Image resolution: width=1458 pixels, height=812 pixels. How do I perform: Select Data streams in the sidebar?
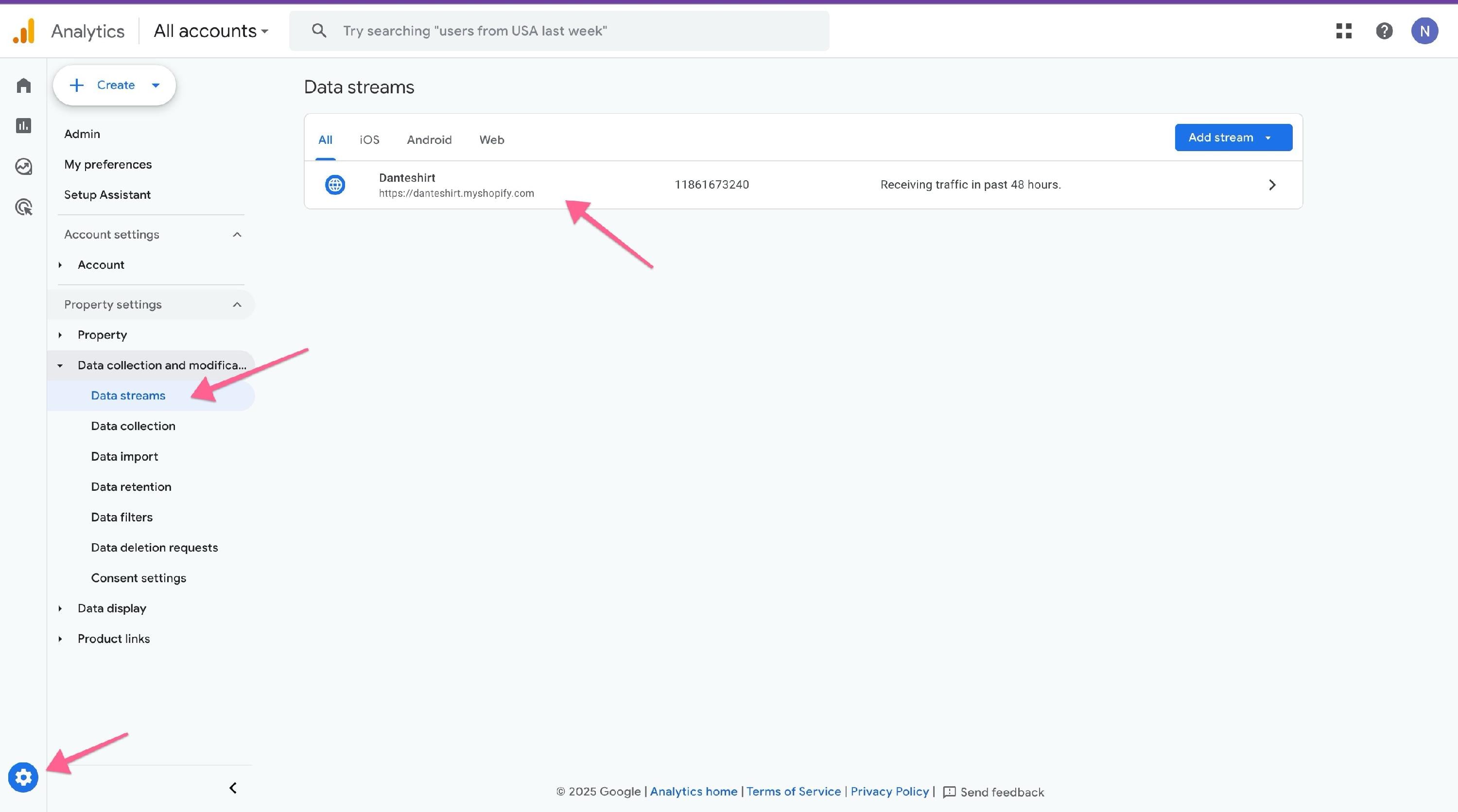(x=128, y=396)
